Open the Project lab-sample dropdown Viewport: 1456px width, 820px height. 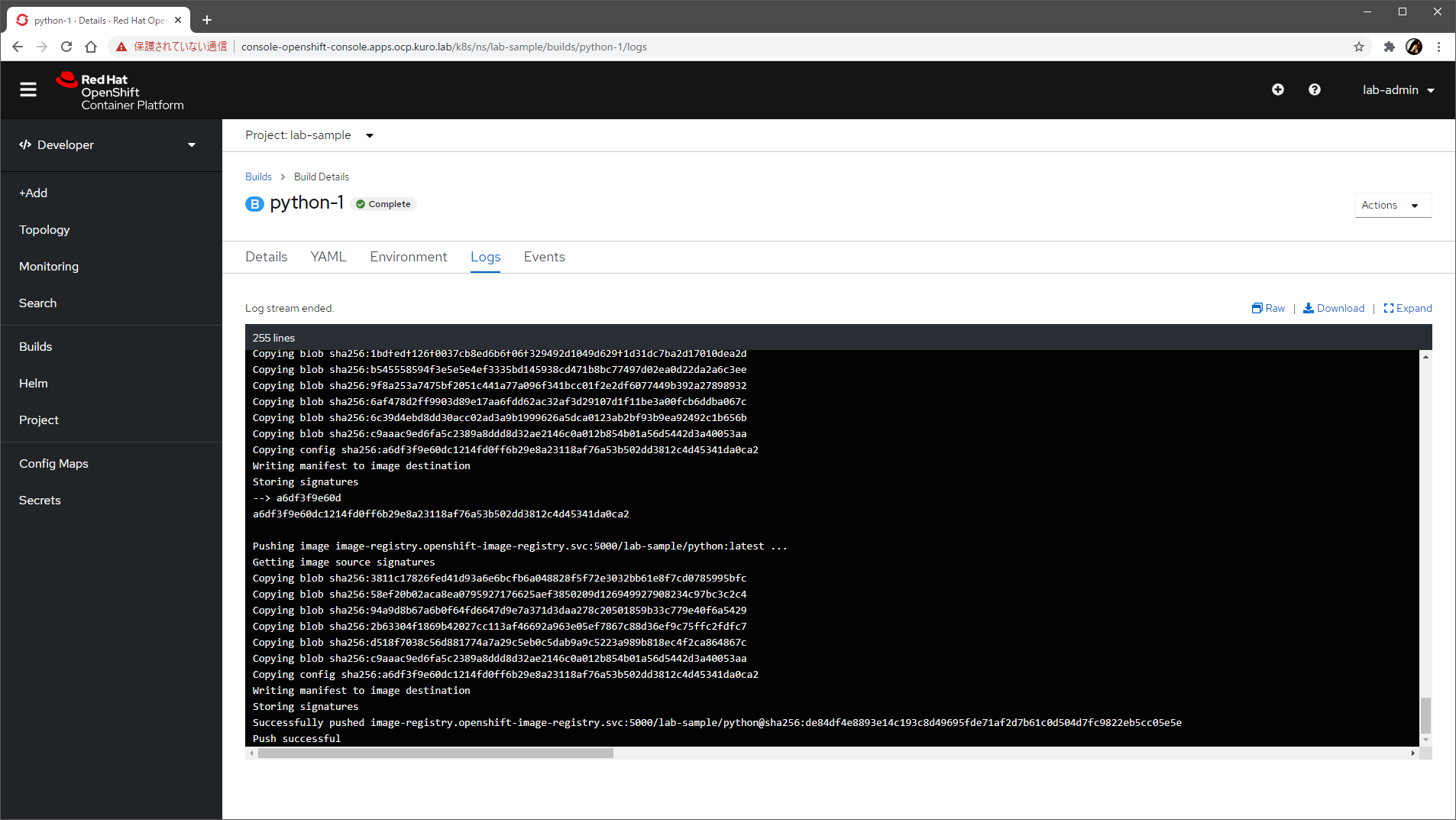point(309,135)
